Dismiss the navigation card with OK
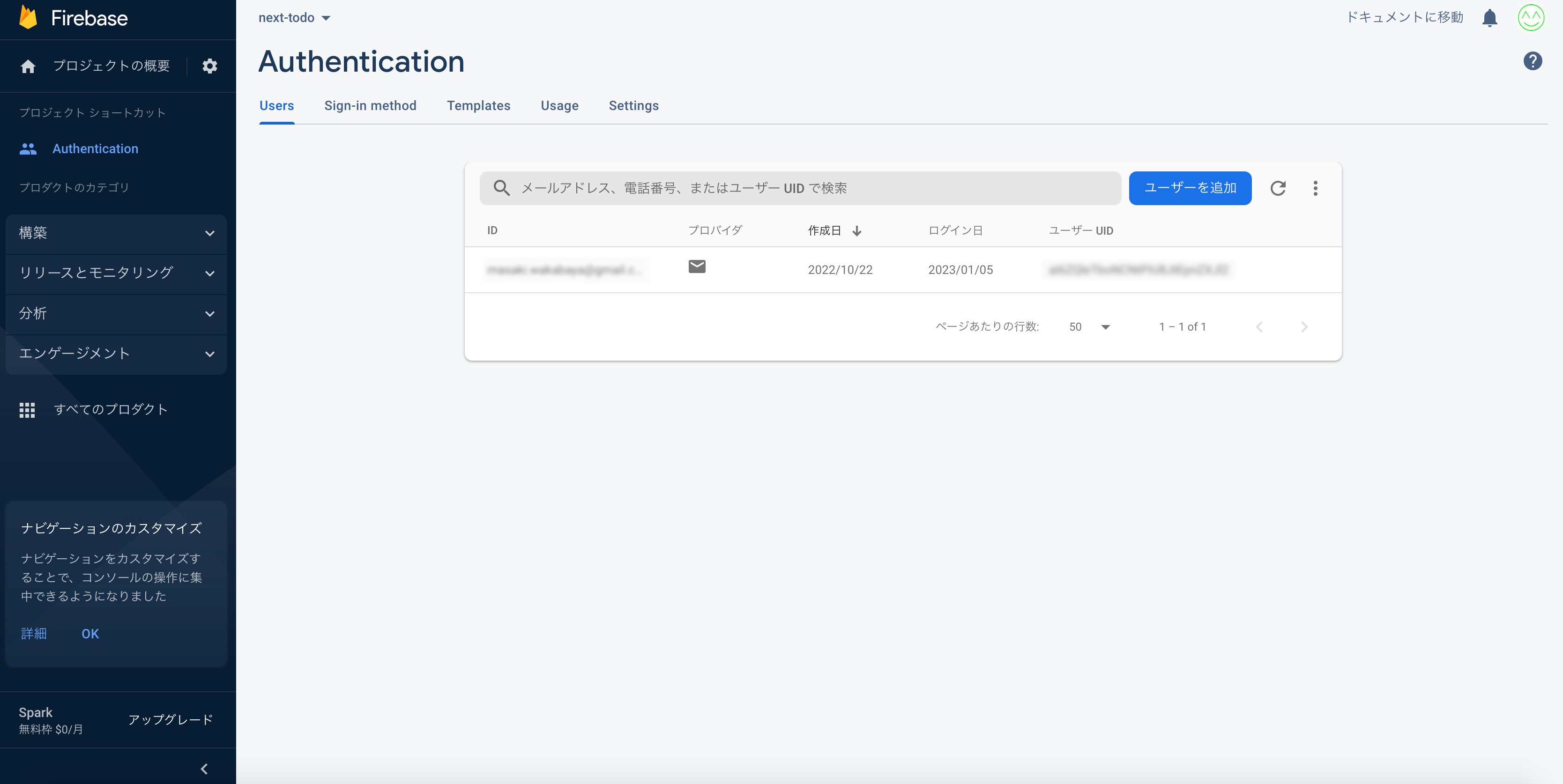The image size is (1563, 784). (x=90, y=634)
